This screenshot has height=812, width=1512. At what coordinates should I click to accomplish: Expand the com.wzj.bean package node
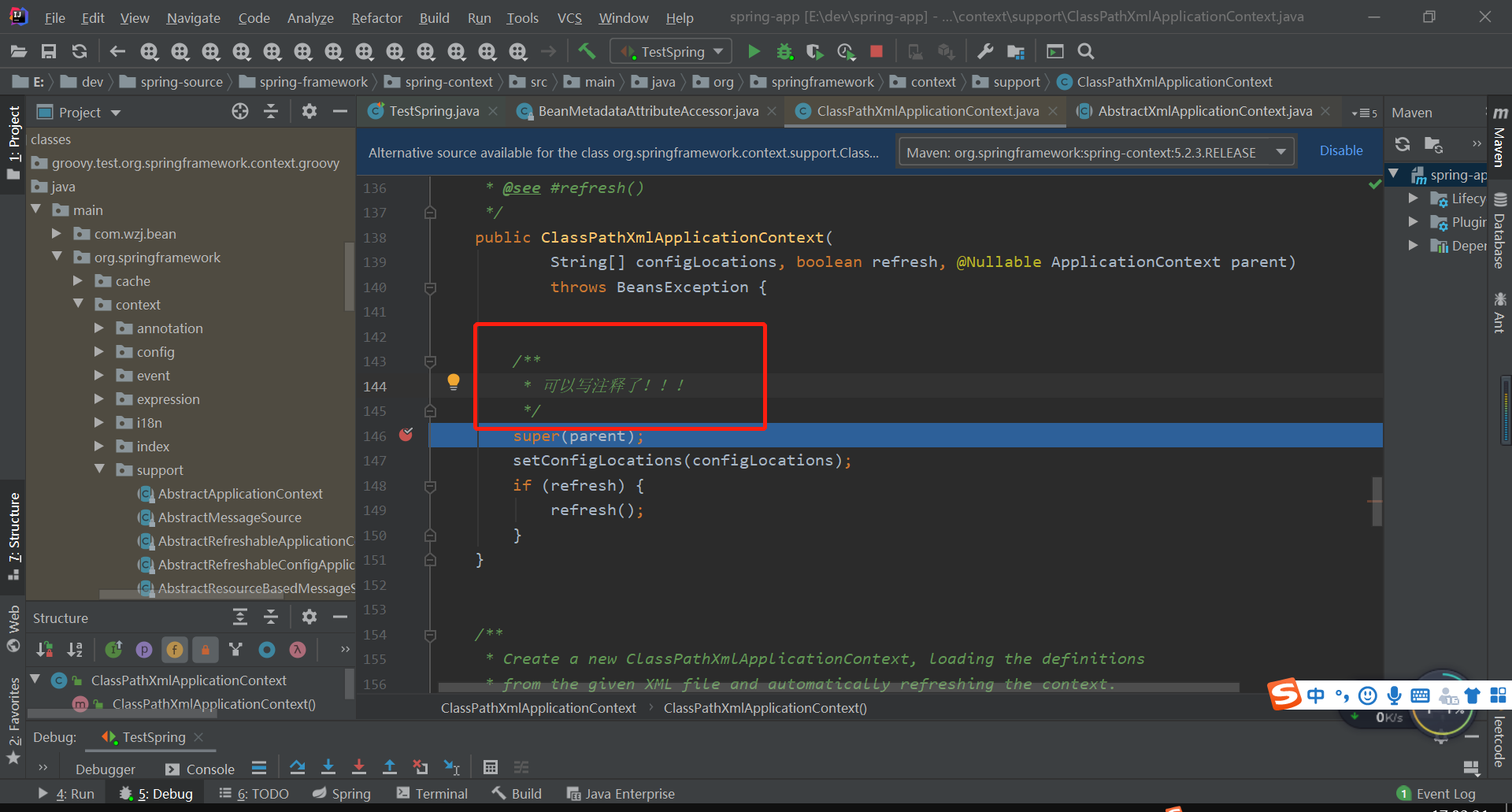tap(57, 234)
